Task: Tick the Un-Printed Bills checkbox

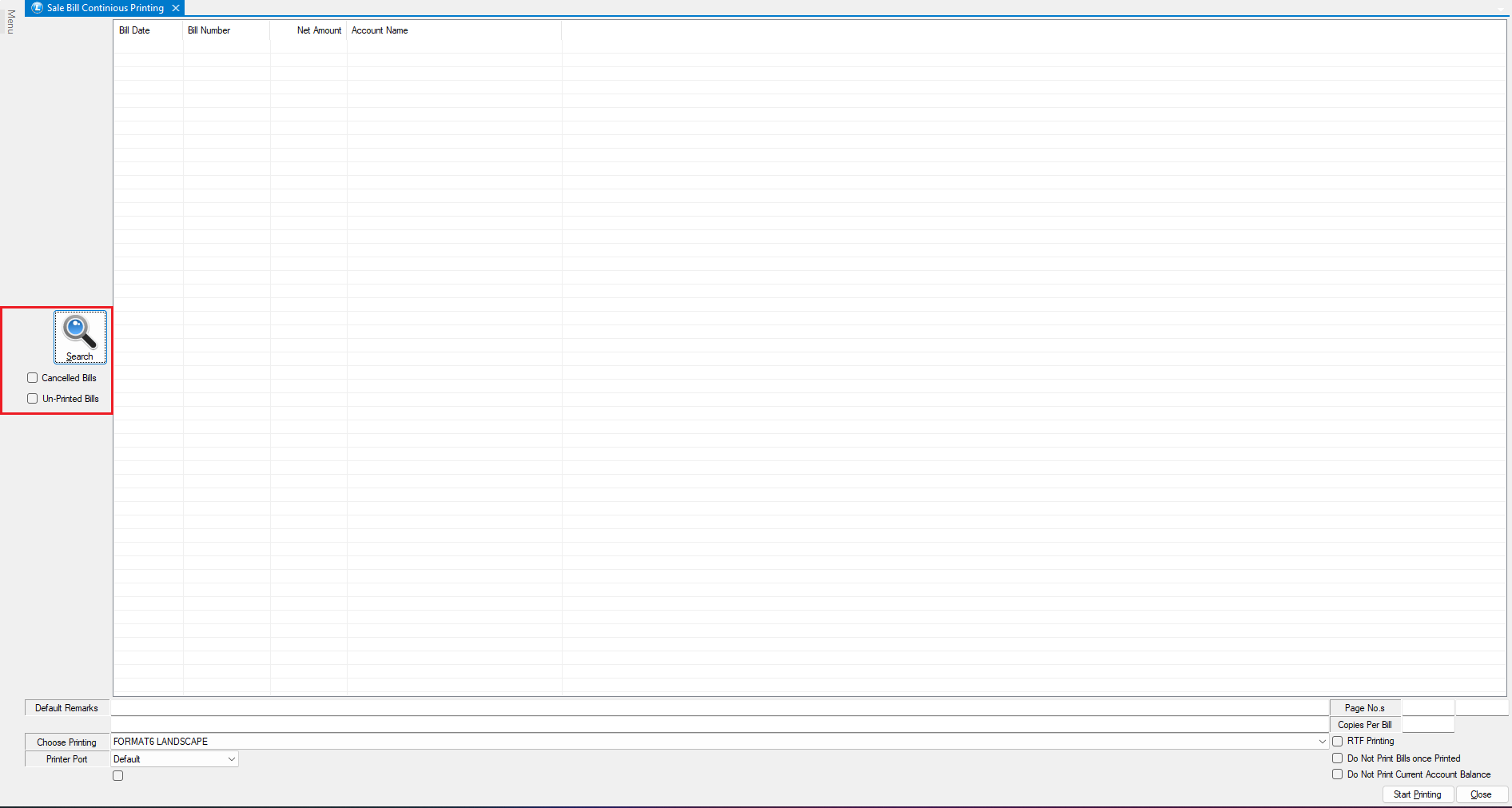Action: (33, 399)
